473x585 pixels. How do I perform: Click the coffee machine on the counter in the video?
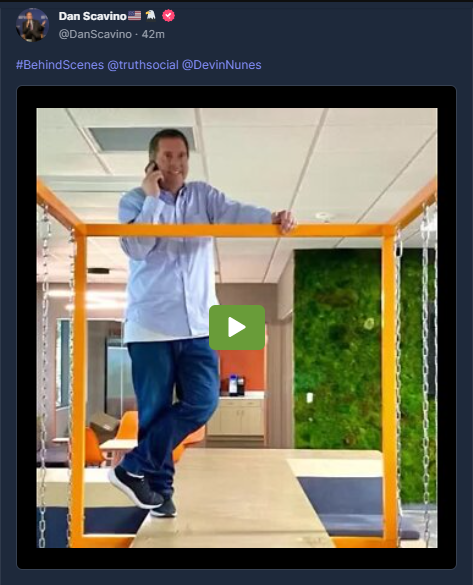coord(236,385)
